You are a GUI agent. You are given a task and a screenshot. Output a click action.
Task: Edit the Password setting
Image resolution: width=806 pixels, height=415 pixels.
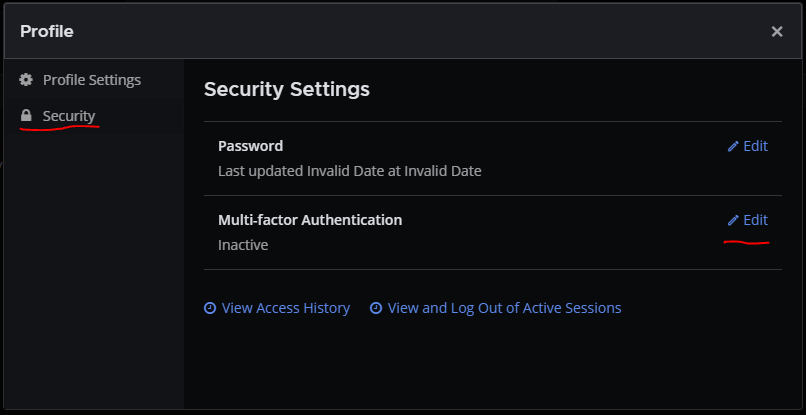(x=755, y=146)
